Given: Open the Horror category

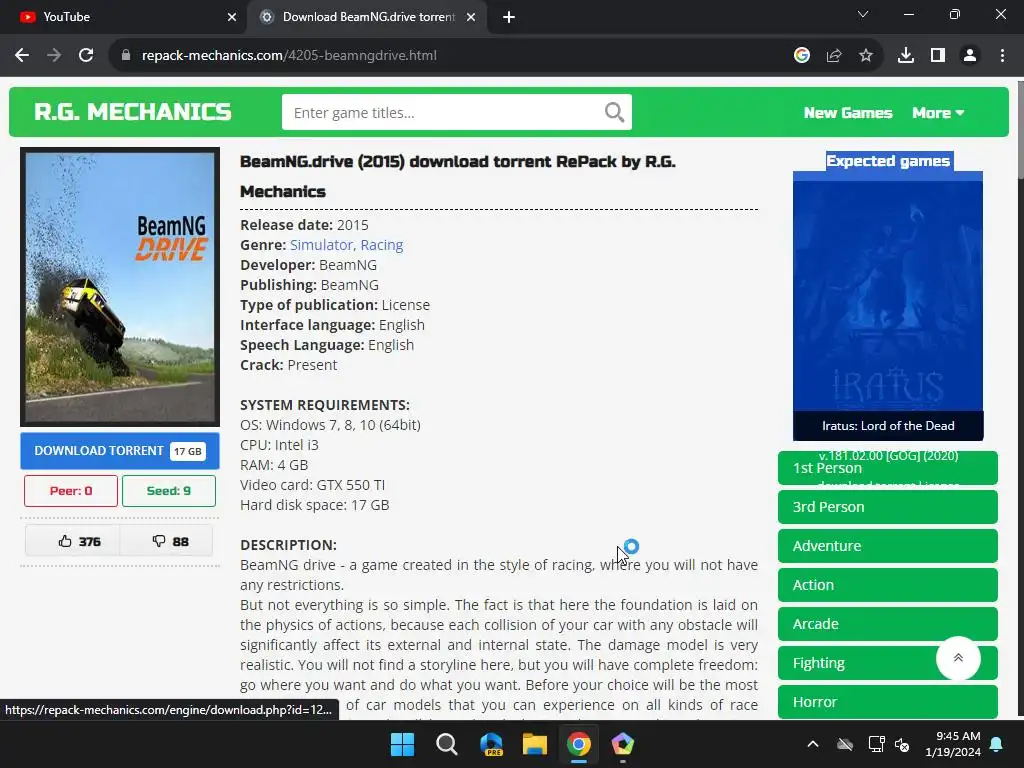Looking at the screenshot, I should pyautogui.click(x=888, y=702).
